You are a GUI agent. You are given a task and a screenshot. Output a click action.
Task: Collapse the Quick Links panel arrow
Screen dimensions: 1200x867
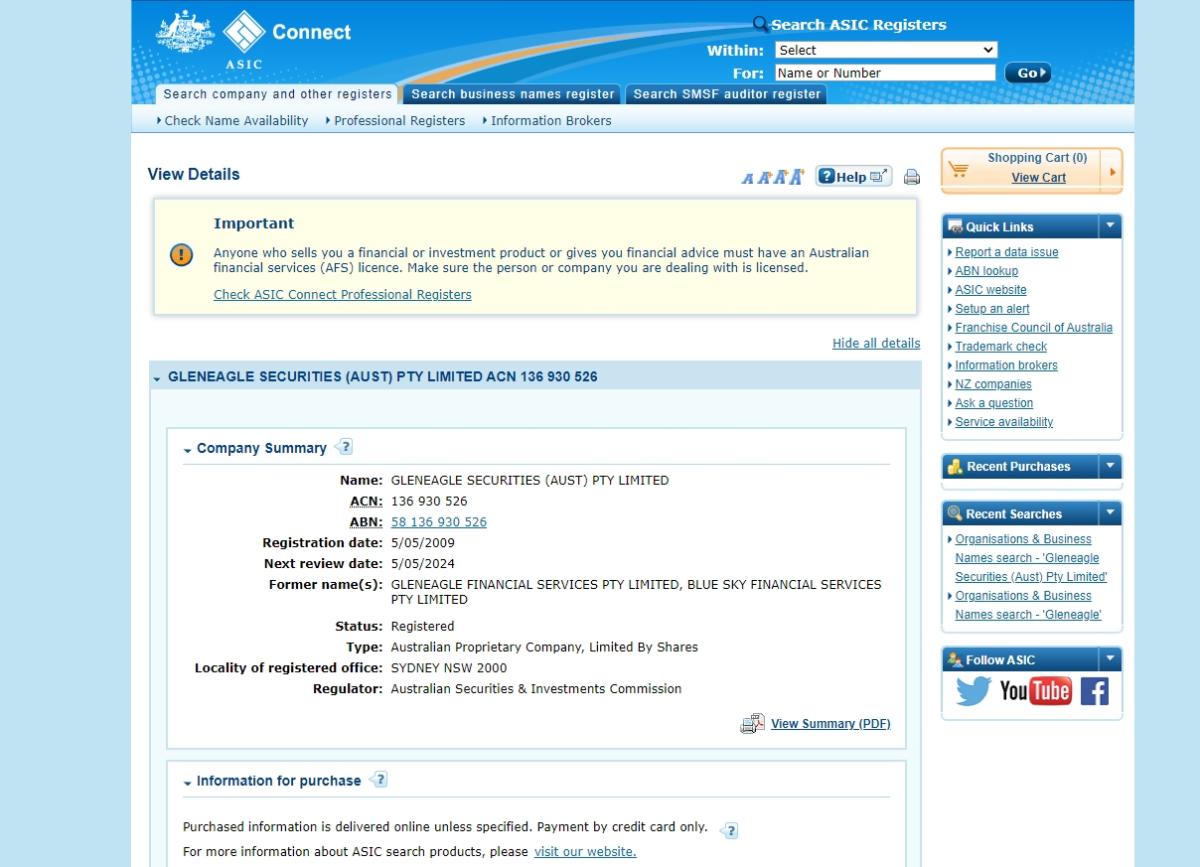click(x=1109, y=226)
